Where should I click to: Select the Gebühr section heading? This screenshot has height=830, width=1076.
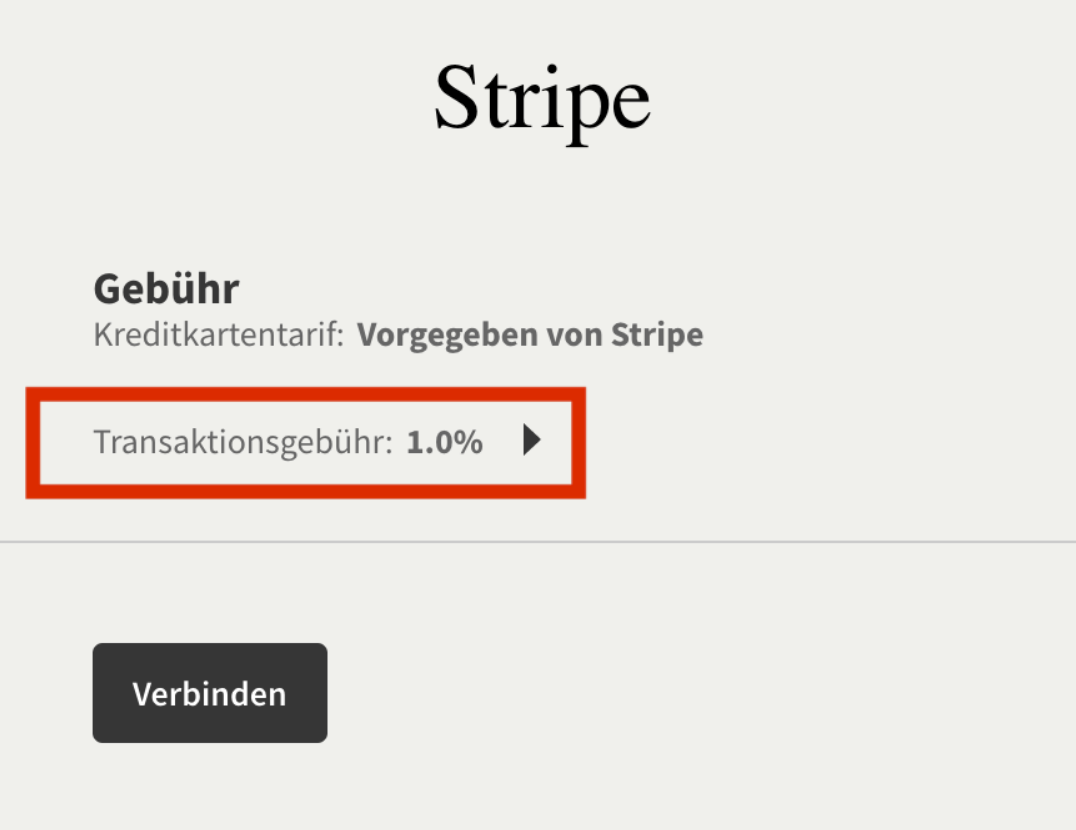pyautogui.click(x=165, y=288)
